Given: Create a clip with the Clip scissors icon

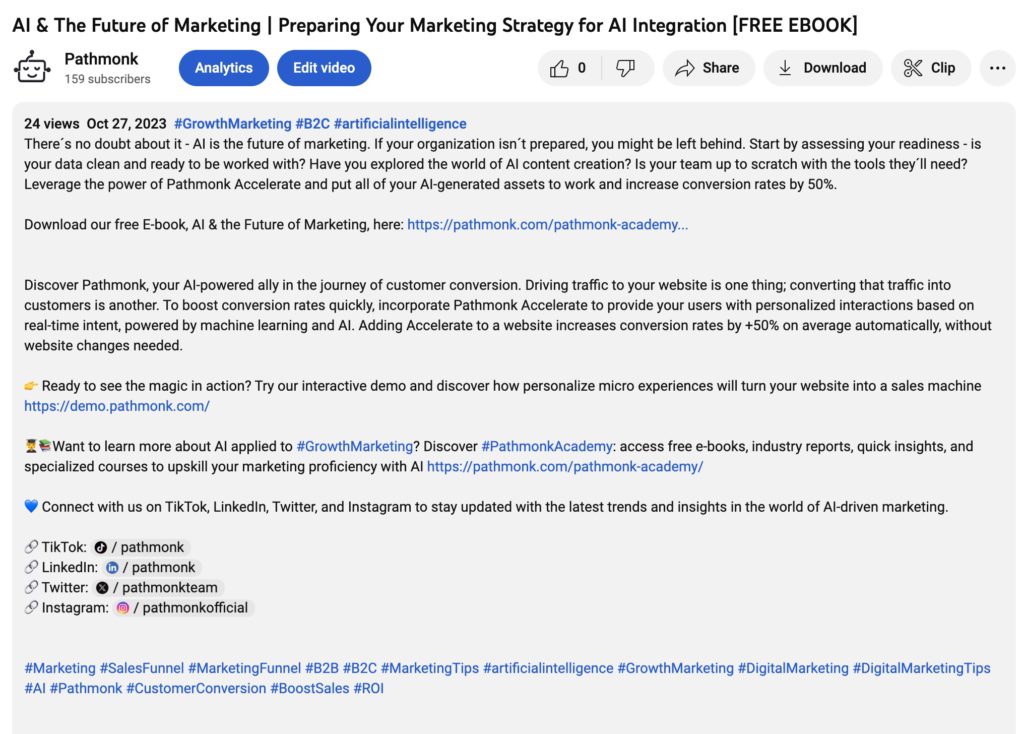Looking at the screenshot, I should tap(930, 68).
